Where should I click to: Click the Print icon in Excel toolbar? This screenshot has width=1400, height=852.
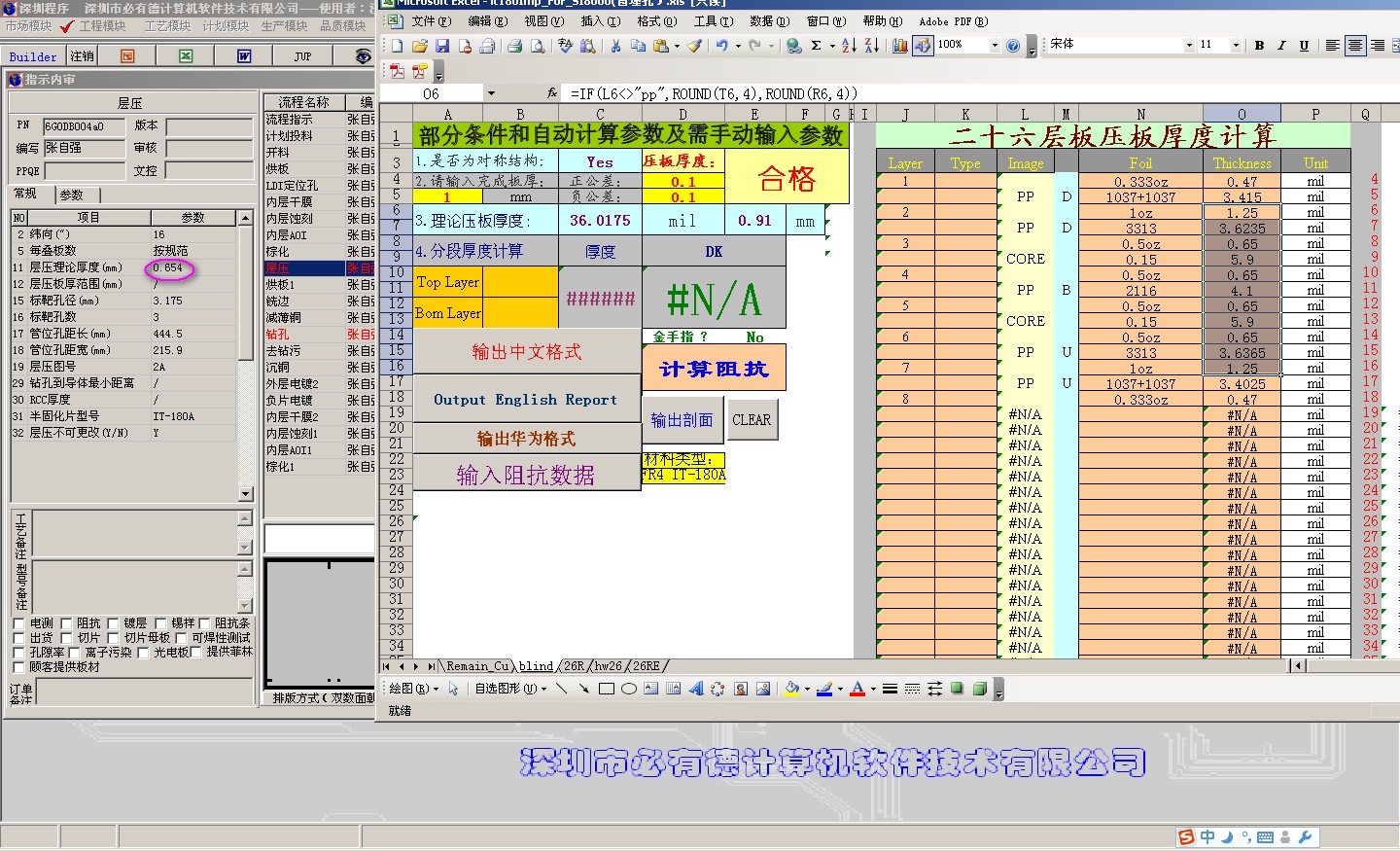point(514,45)
